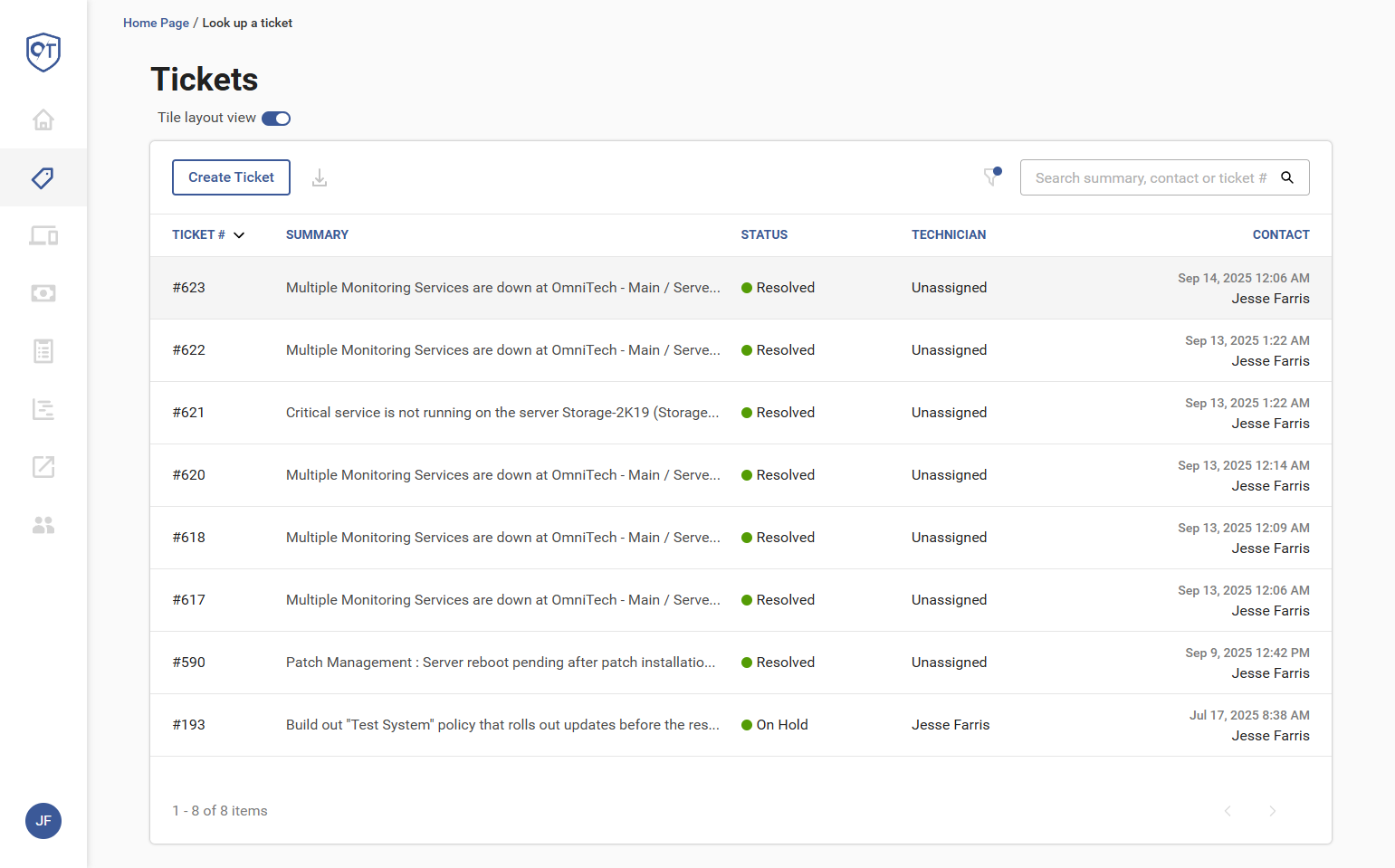Click the export download icon
Screen dimensions: 1395x868
tap(320, 178)
